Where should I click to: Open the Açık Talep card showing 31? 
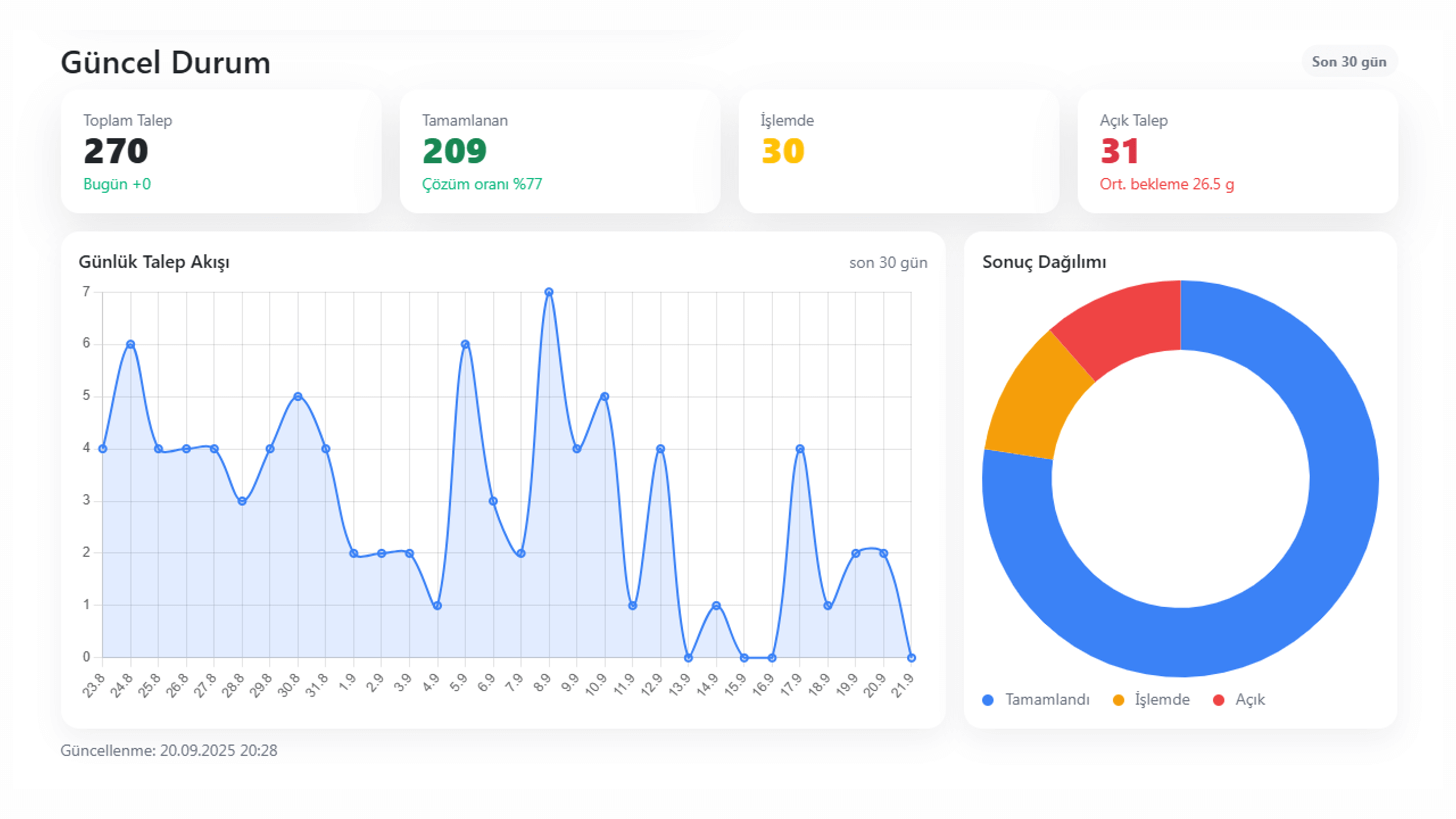[1237, 152]
